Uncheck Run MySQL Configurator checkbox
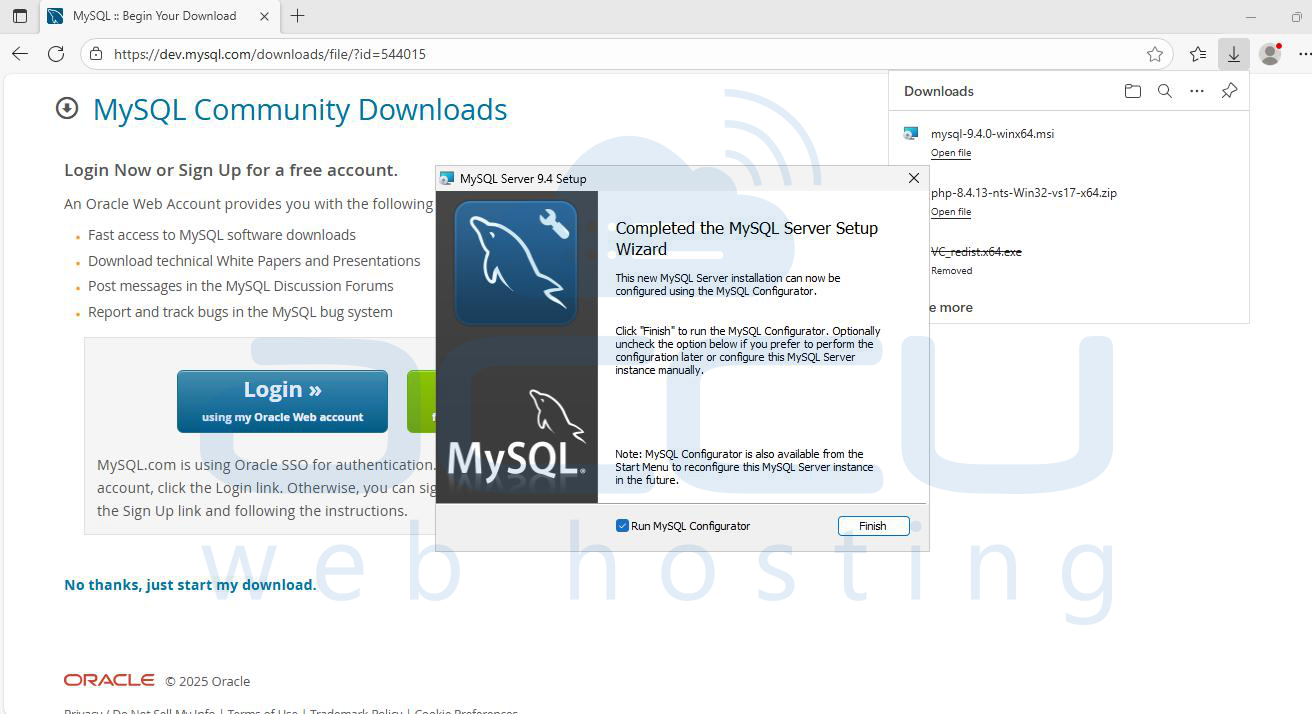The width and height of the screenshot is (1312, 714). [x=622, y=526]
